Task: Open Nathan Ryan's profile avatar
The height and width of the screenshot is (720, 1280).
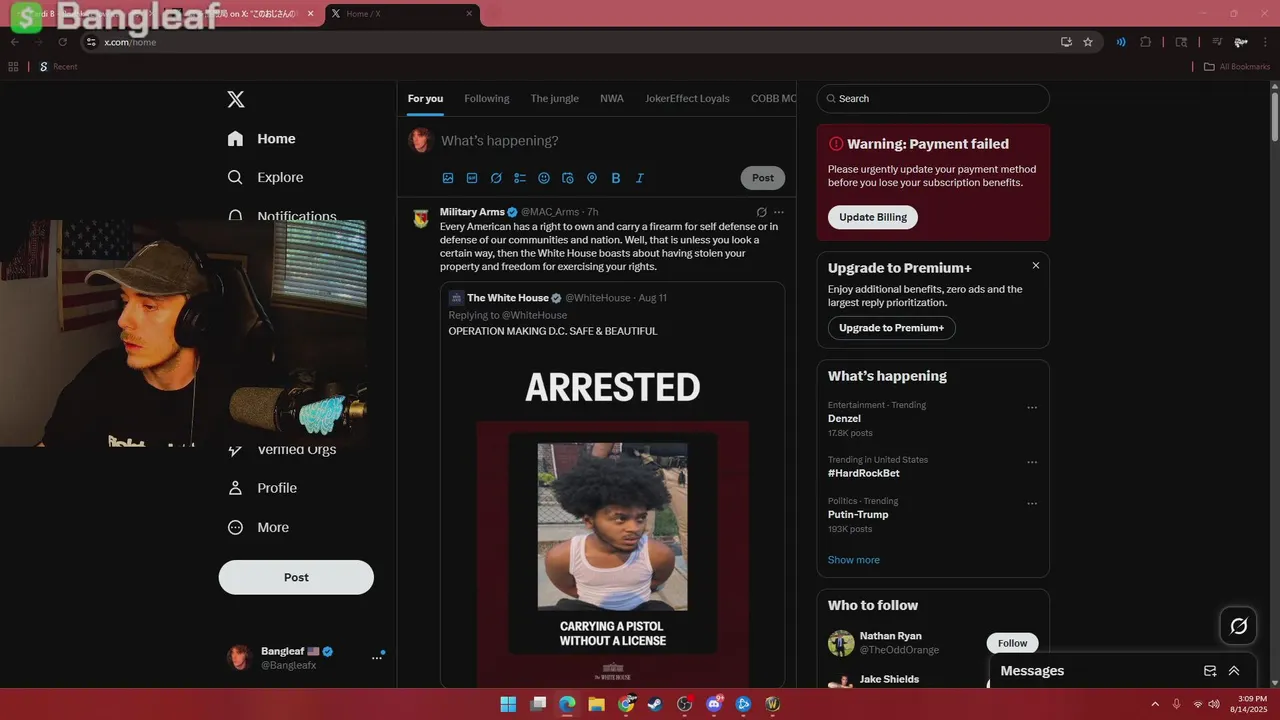Action: pos(841,643)
